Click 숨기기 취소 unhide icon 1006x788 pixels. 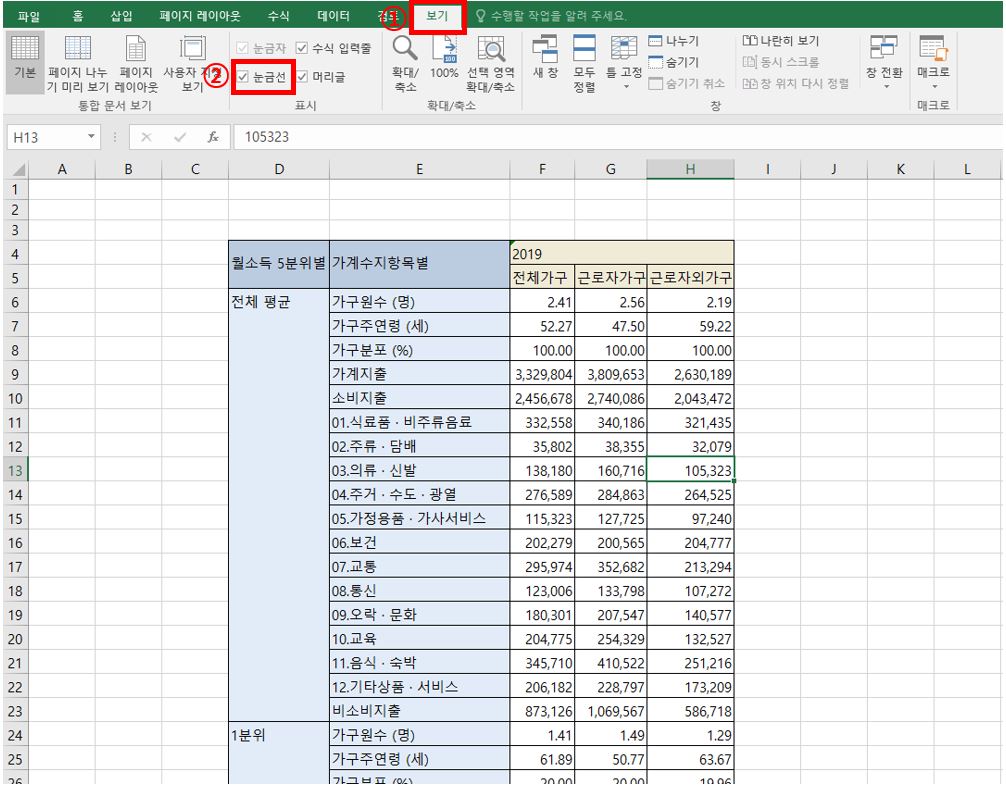point(655,83)
